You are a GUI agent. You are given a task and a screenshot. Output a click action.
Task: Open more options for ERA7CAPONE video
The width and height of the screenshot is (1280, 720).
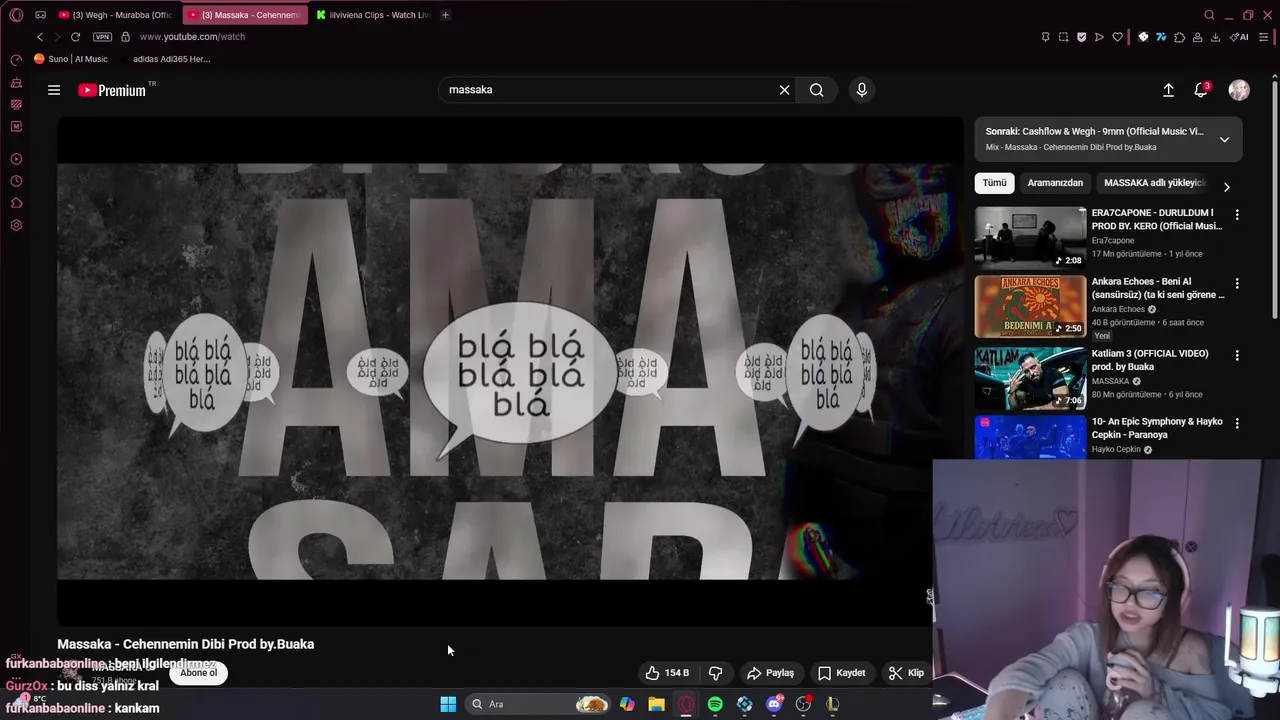click(1237, 215)
